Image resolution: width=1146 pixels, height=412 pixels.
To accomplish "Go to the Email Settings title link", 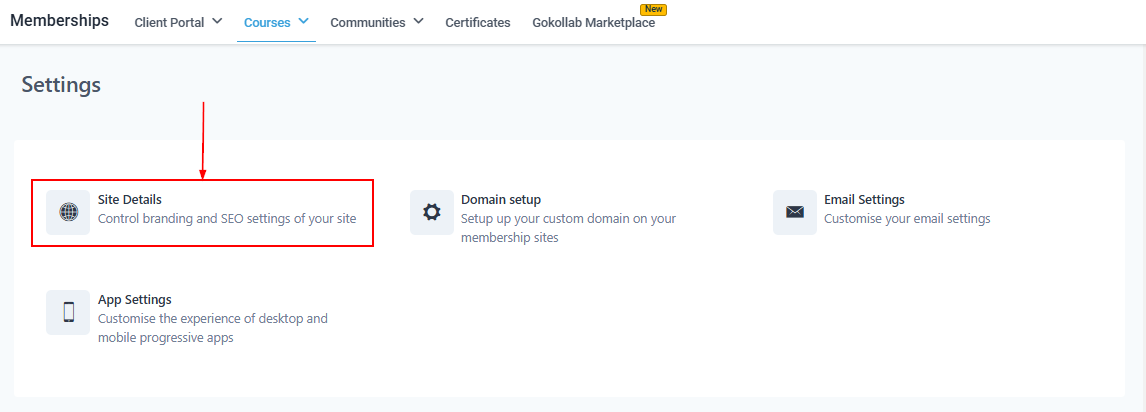I will [864, 200].
